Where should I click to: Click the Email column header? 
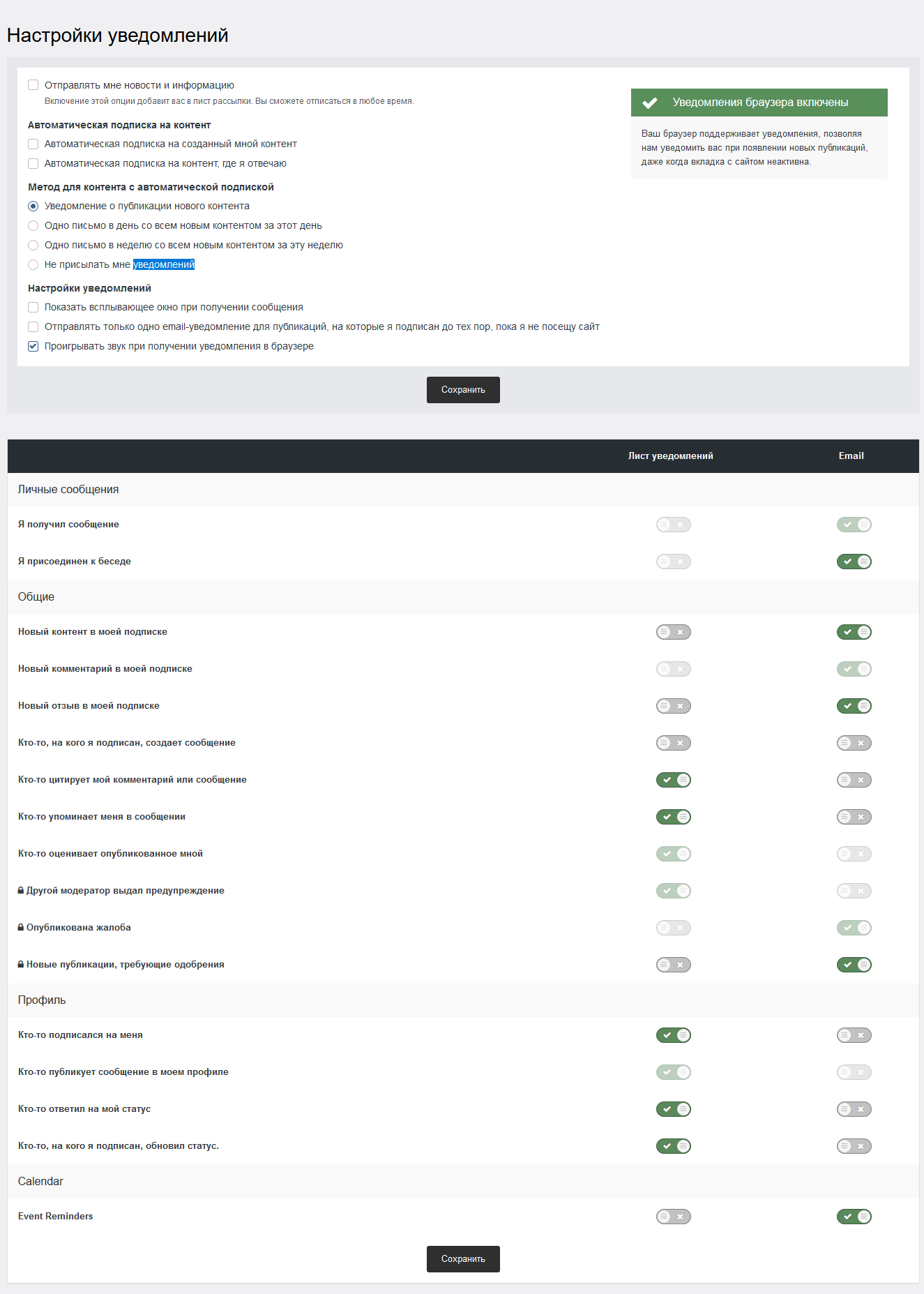pos(851,456)
